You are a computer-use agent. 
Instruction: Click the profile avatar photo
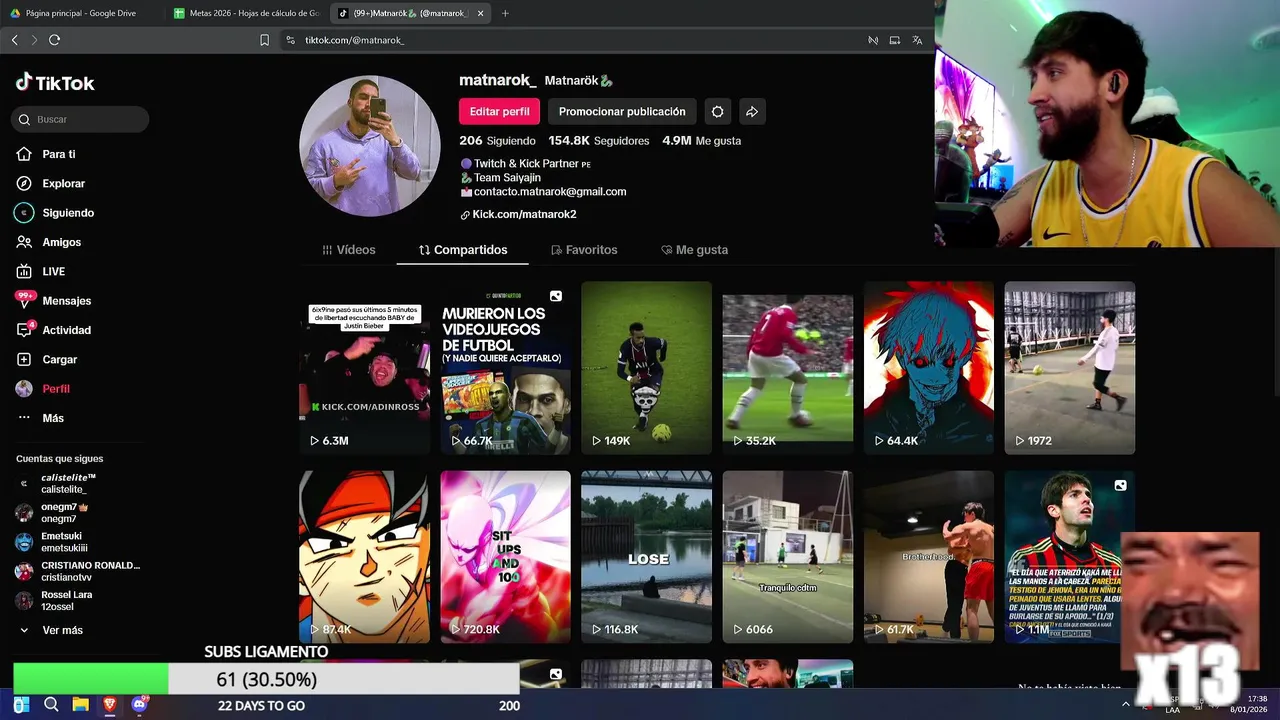tap(370, 146)
